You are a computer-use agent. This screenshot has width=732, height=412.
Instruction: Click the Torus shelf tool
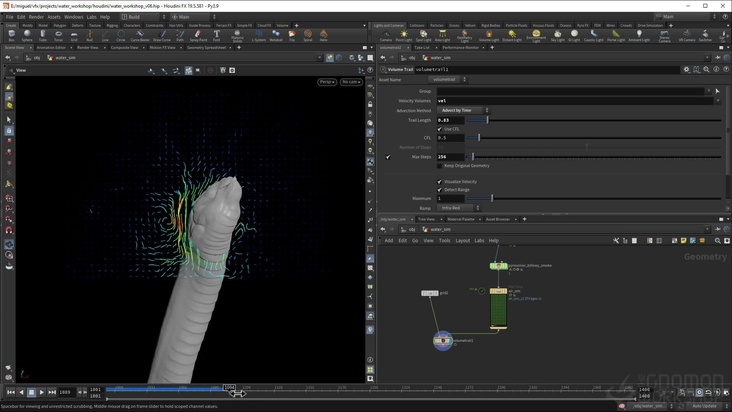pos(58,35)
